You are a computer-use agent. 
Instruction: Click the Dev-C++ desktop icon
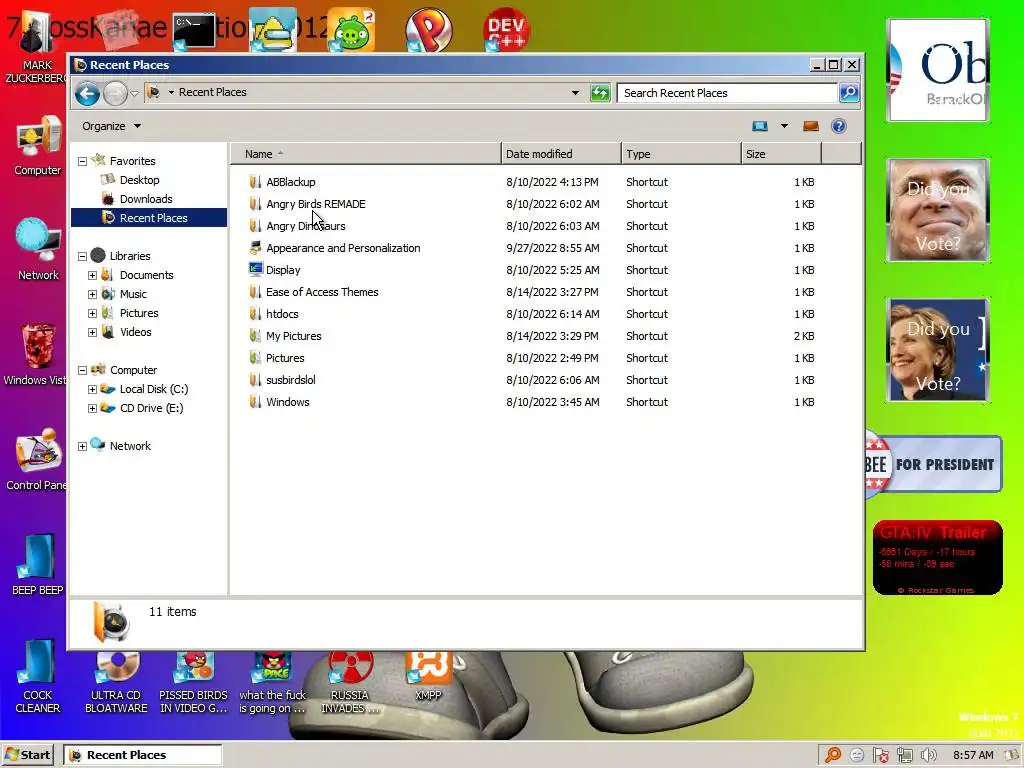506,30
